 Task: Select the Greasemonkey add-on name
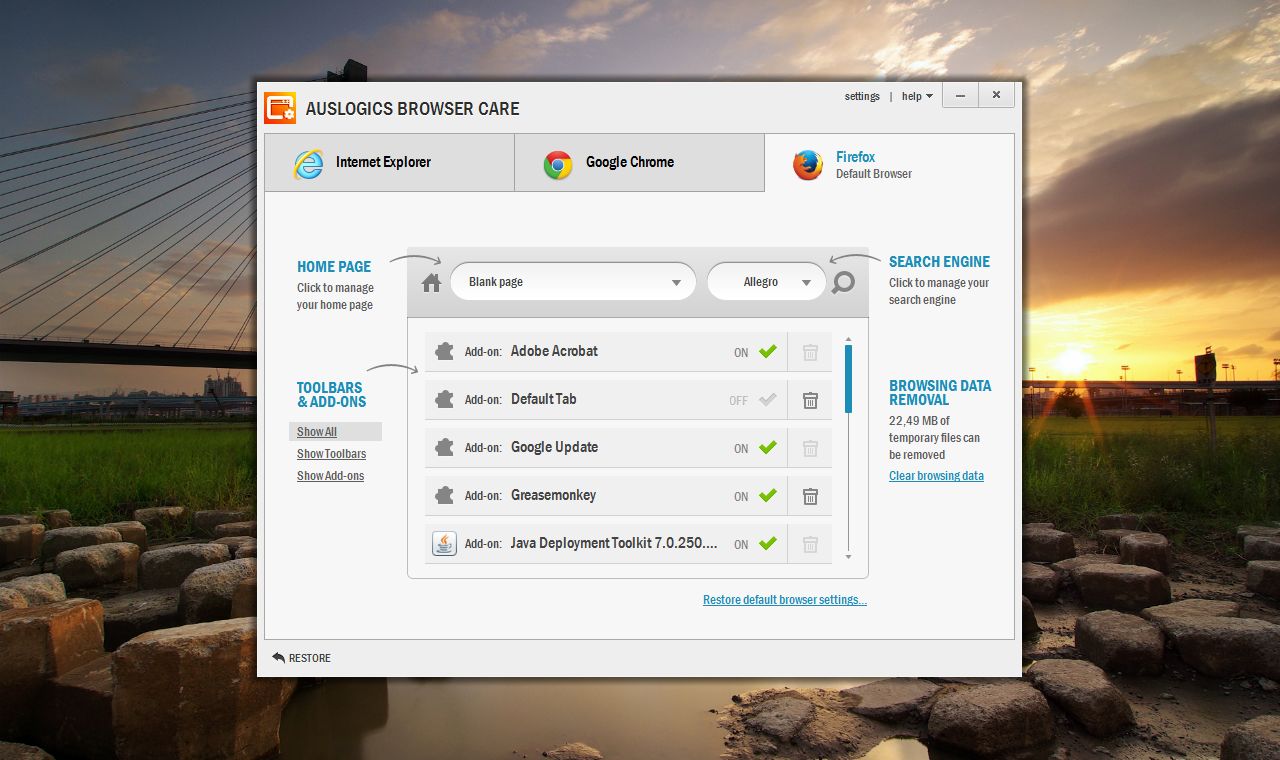click(x=553, y=495)
